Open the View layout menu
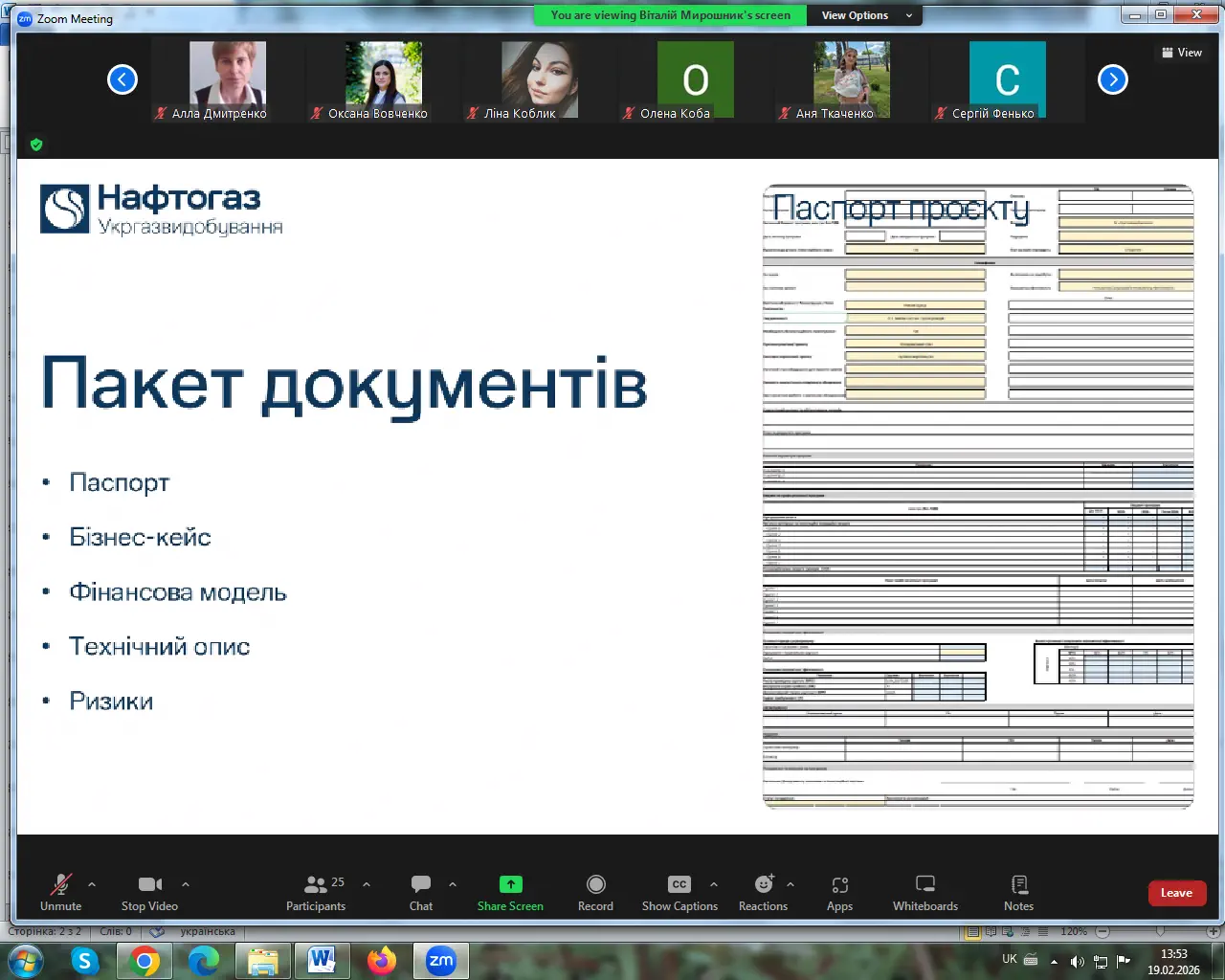The height and width of the screenshot is (980, 1225). (1182, 53)
